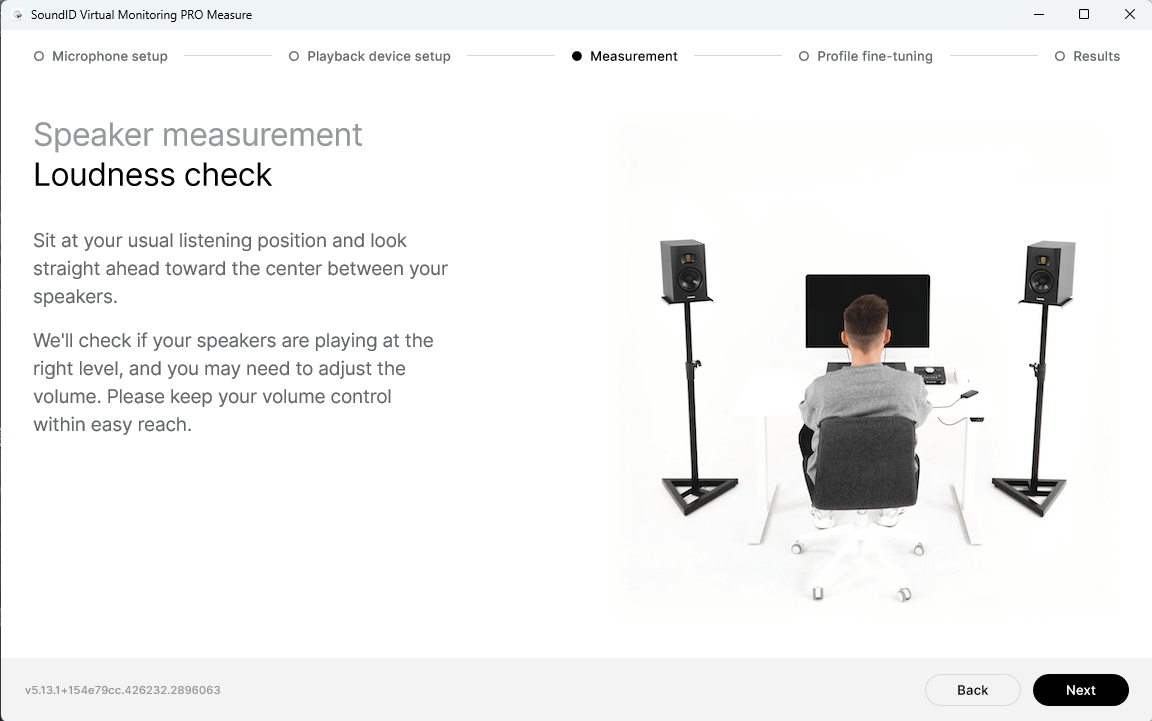
Task: Click the left speaker in the illustration
Action: pos(685,270)
